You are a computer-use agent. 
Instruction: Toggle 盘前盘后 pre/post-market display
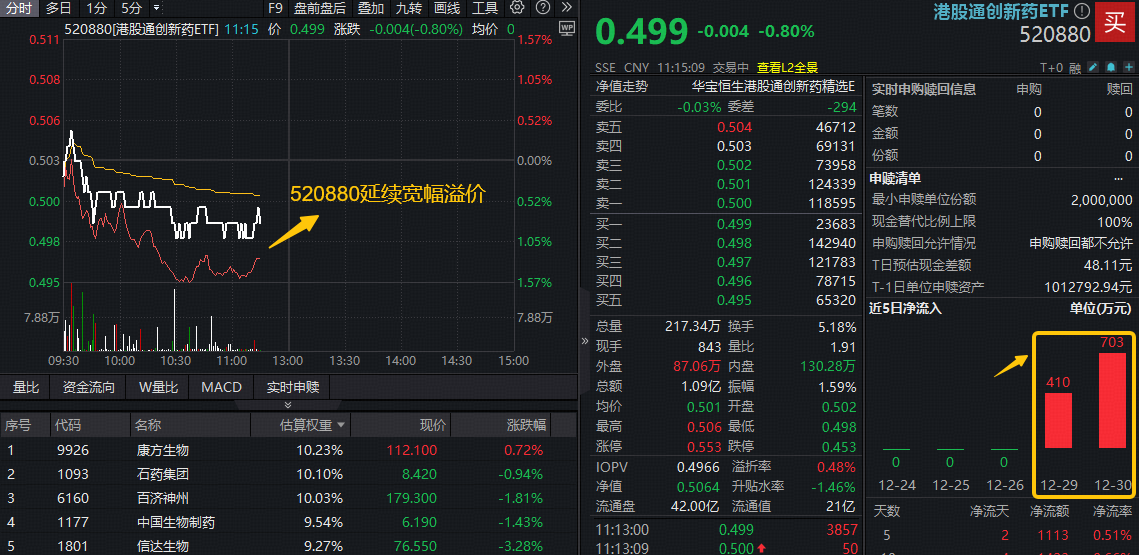point(320,8)
